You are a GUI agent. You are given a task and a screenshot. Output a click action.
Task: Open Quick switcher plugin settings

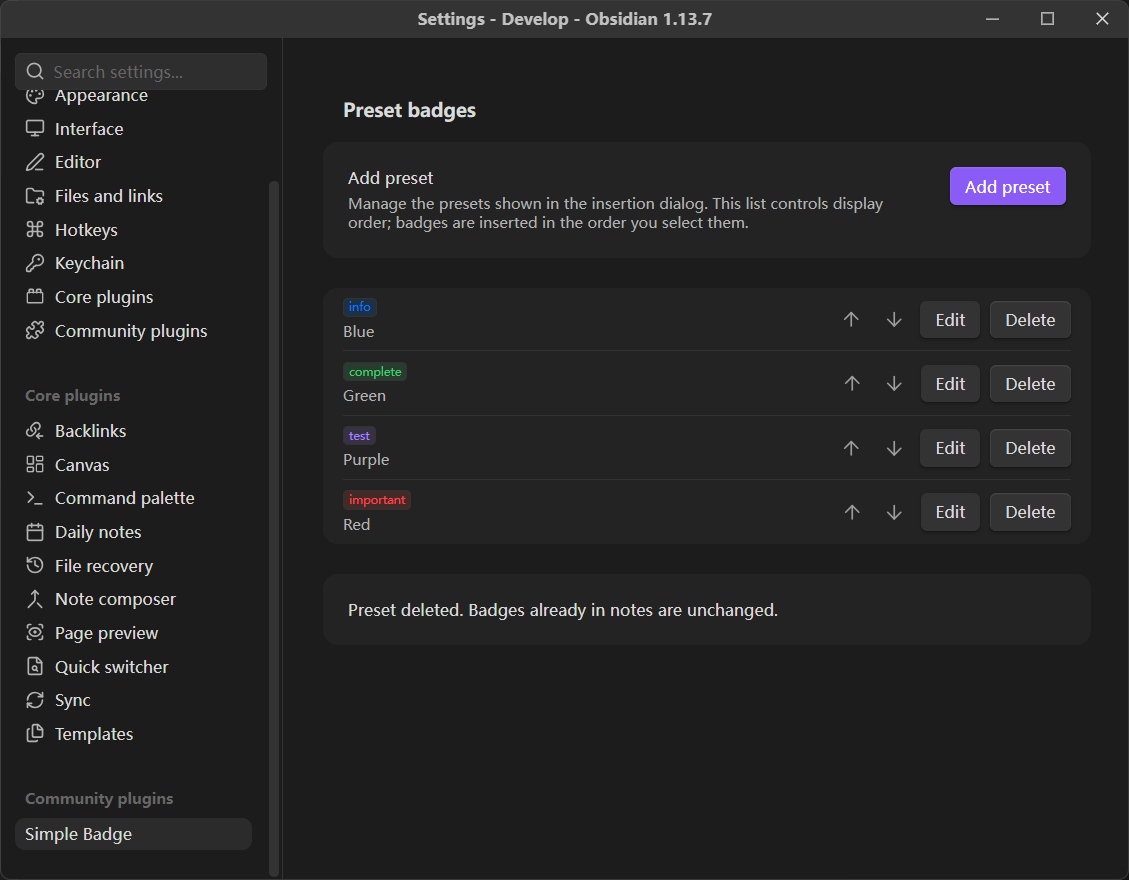[x=133, y=666]
